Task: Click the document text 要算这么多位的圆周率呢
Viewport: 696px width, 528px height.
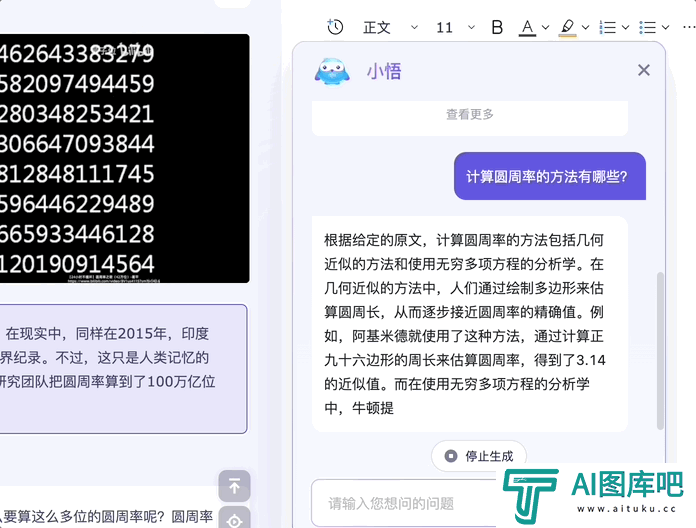Action: tap(84, 516)
